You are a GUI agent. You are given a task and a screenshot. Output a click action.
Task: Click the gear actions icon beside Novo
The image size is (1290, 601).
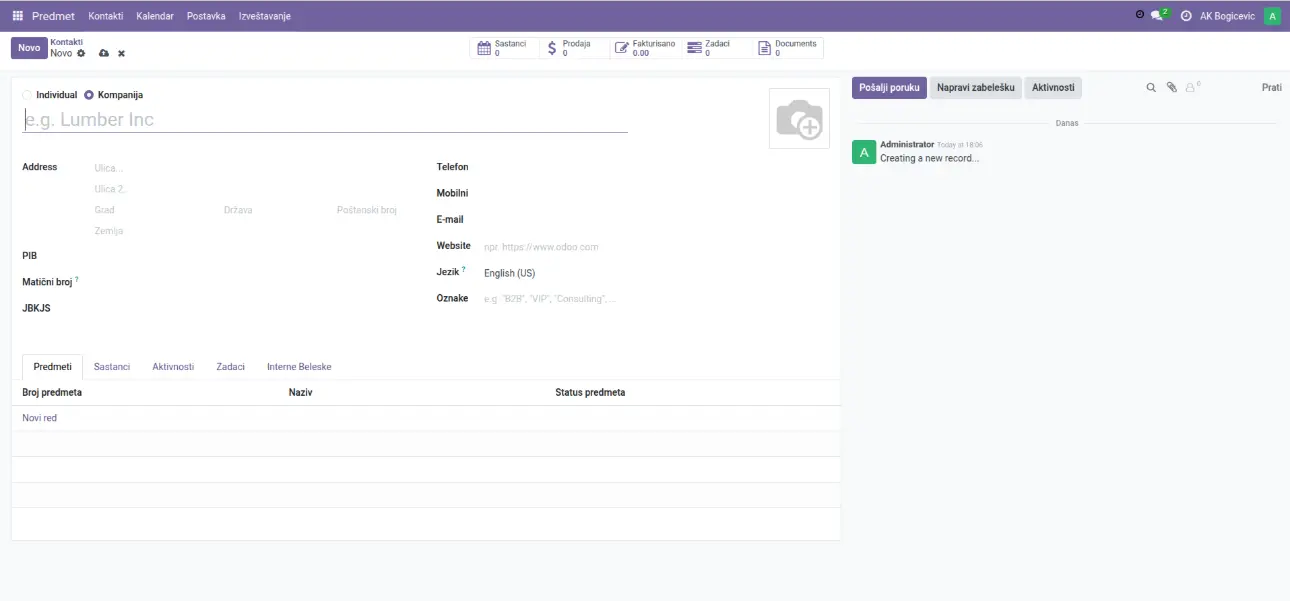pos(82,53)
